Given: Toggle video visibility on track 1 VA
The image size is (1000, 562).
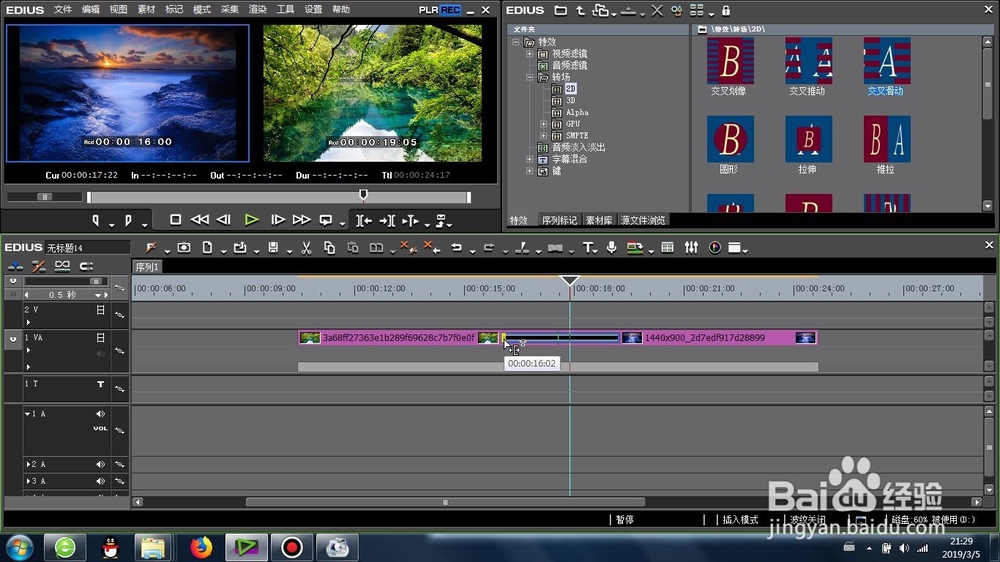Looking at the screenshot, I should 100,337.
